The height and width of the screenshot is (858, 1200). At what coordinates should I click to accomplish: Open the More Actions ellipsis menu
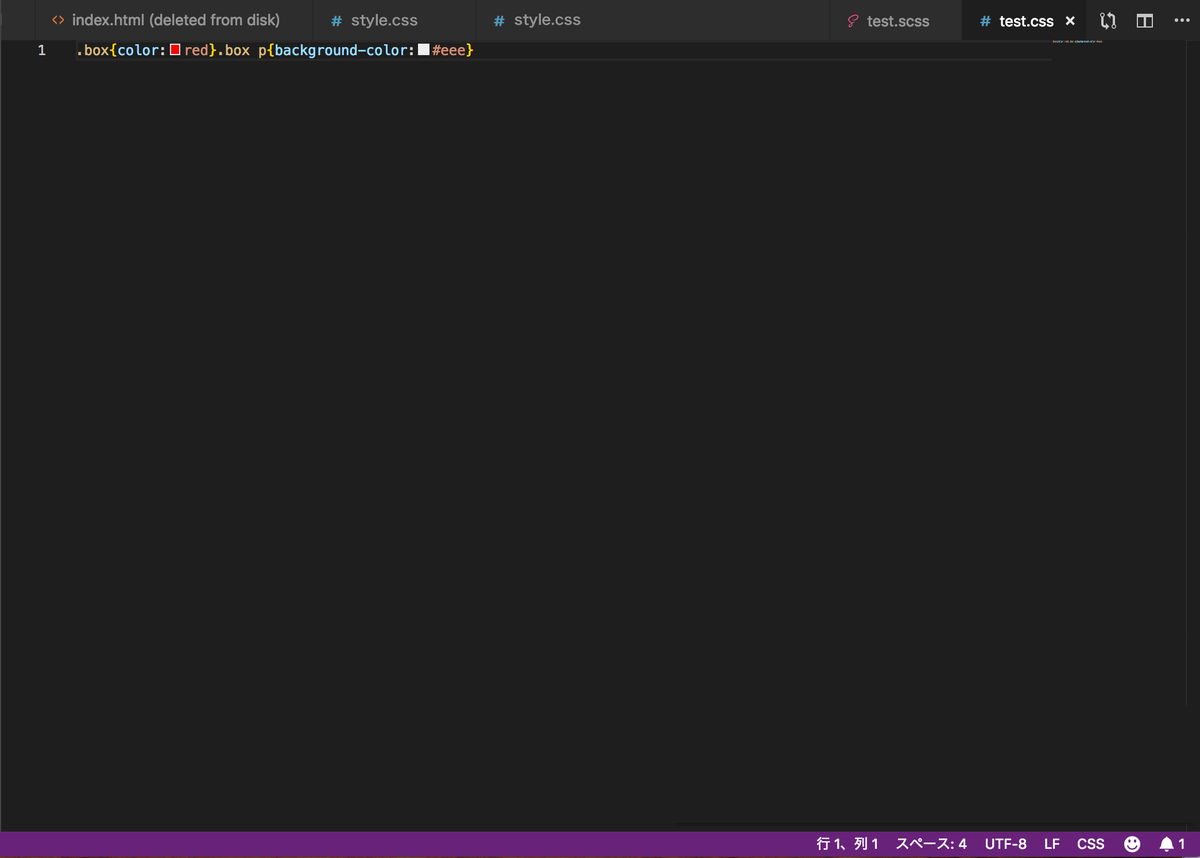[x=1181, y=20]
